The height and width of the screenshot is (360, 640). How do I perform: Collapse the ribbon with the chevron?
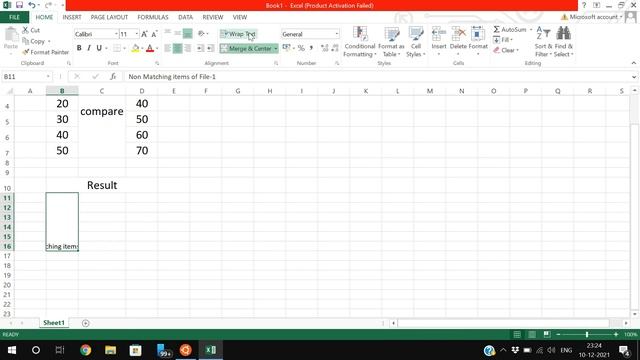(633, 63)
